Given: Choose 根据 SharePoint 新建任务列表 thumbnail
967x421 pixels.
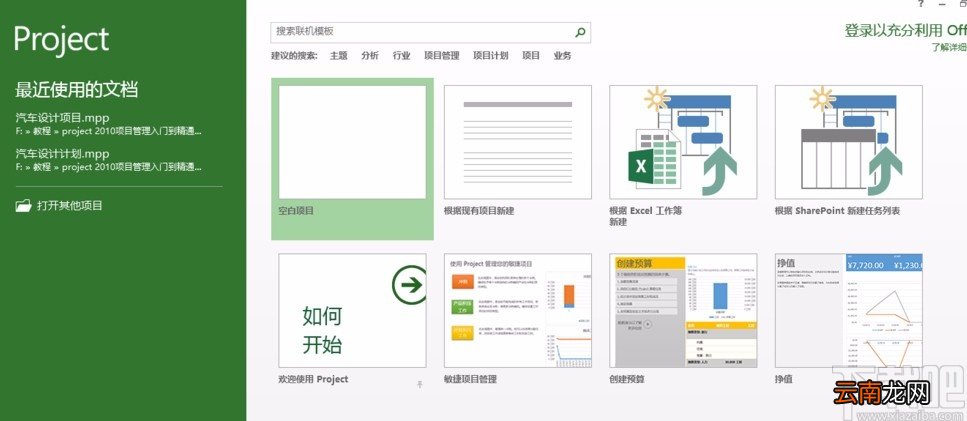Looking at the screenshot, I should 849,142.
